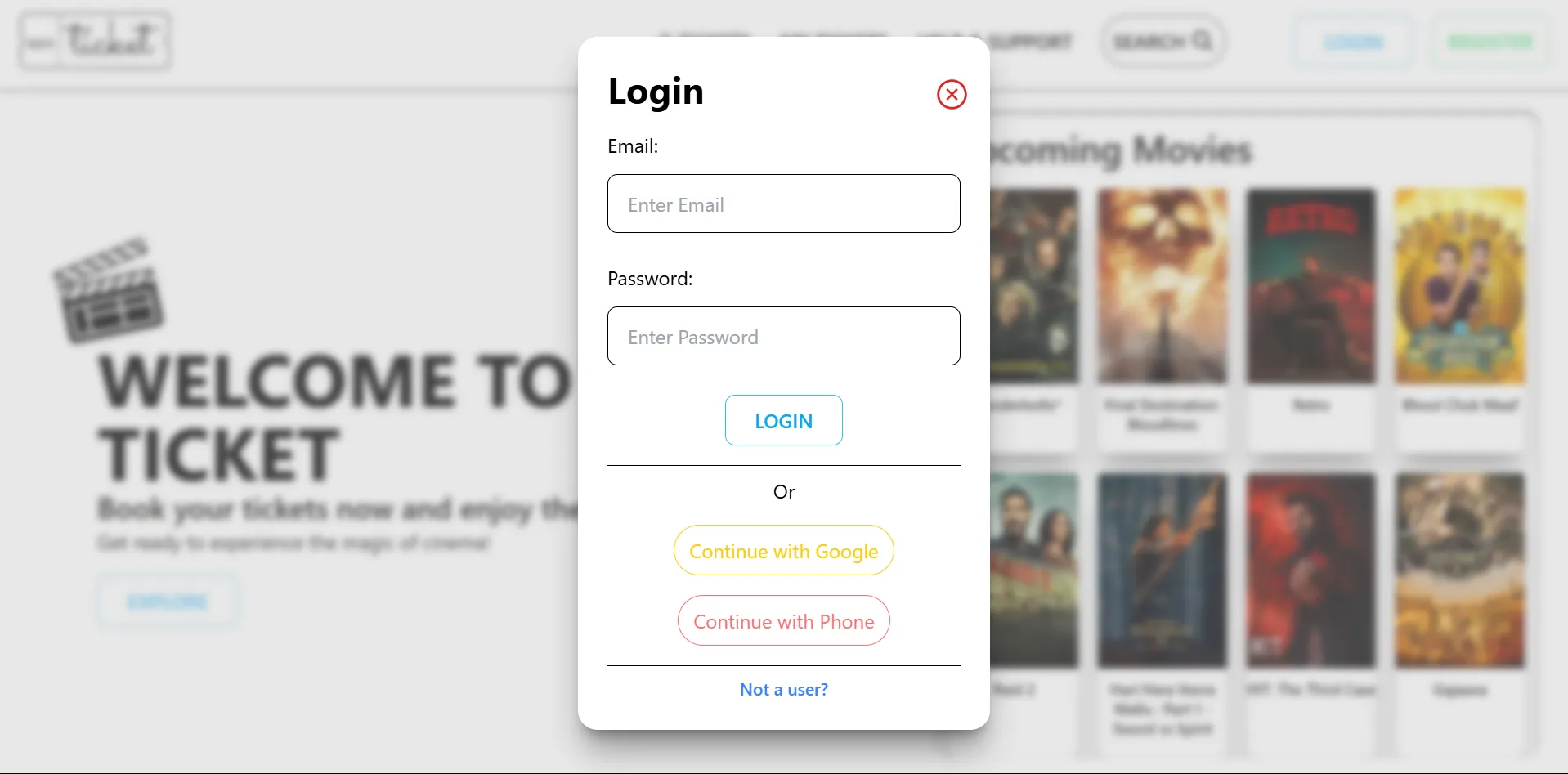Open the raised-sword movie poster
This screenshot has height=774, width=1568.
(x=1162, y=570)
